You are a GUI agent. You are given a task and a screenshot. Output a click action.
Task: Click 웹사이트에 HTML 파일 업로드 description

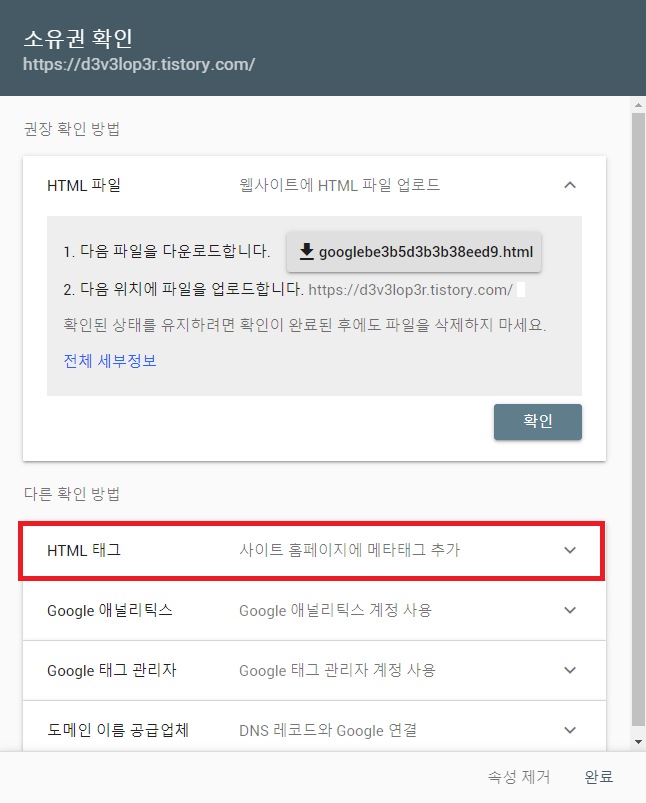coord(339,185)
